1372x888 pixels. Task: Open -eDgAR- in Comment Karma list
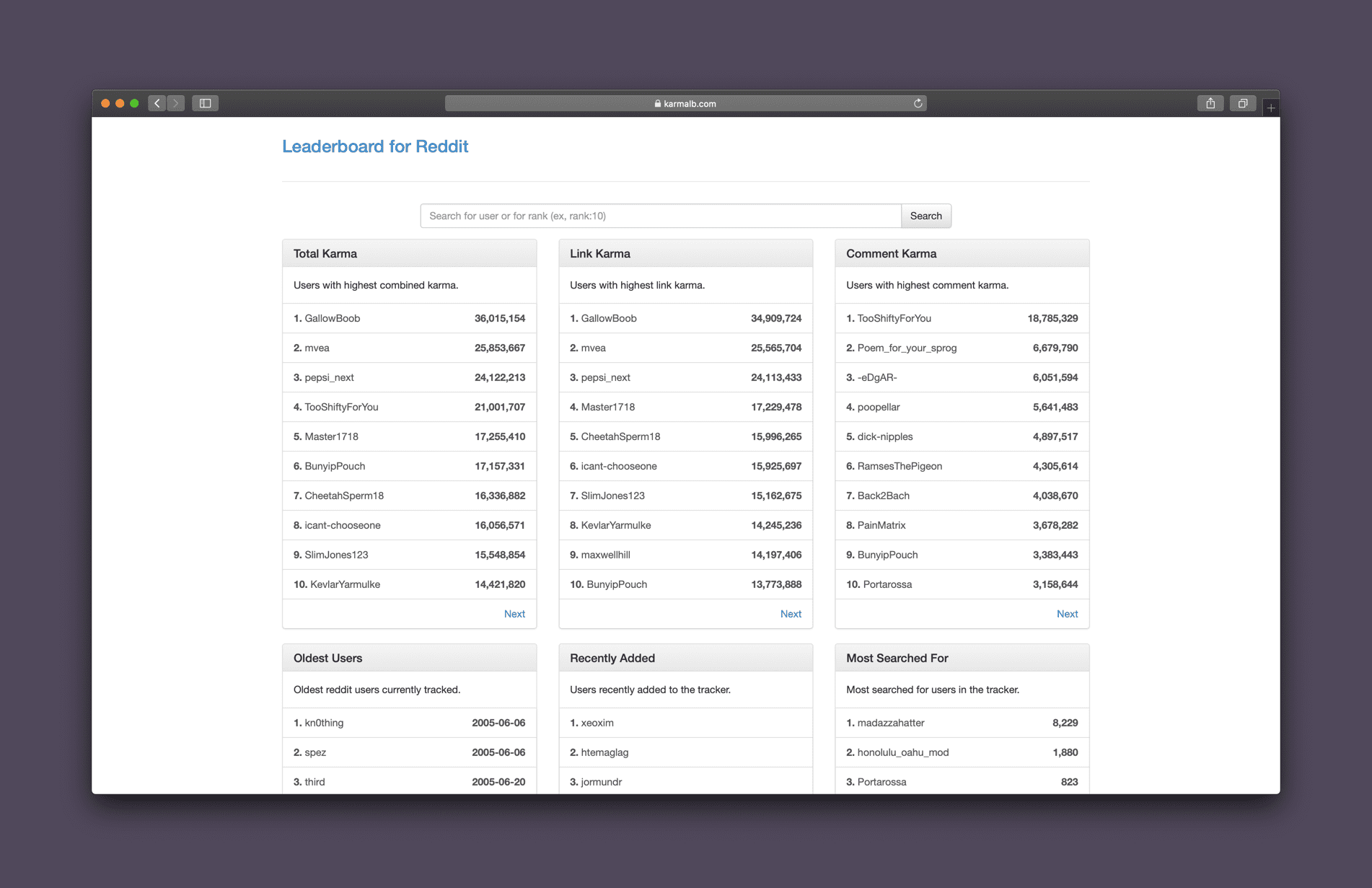[877, 377]
